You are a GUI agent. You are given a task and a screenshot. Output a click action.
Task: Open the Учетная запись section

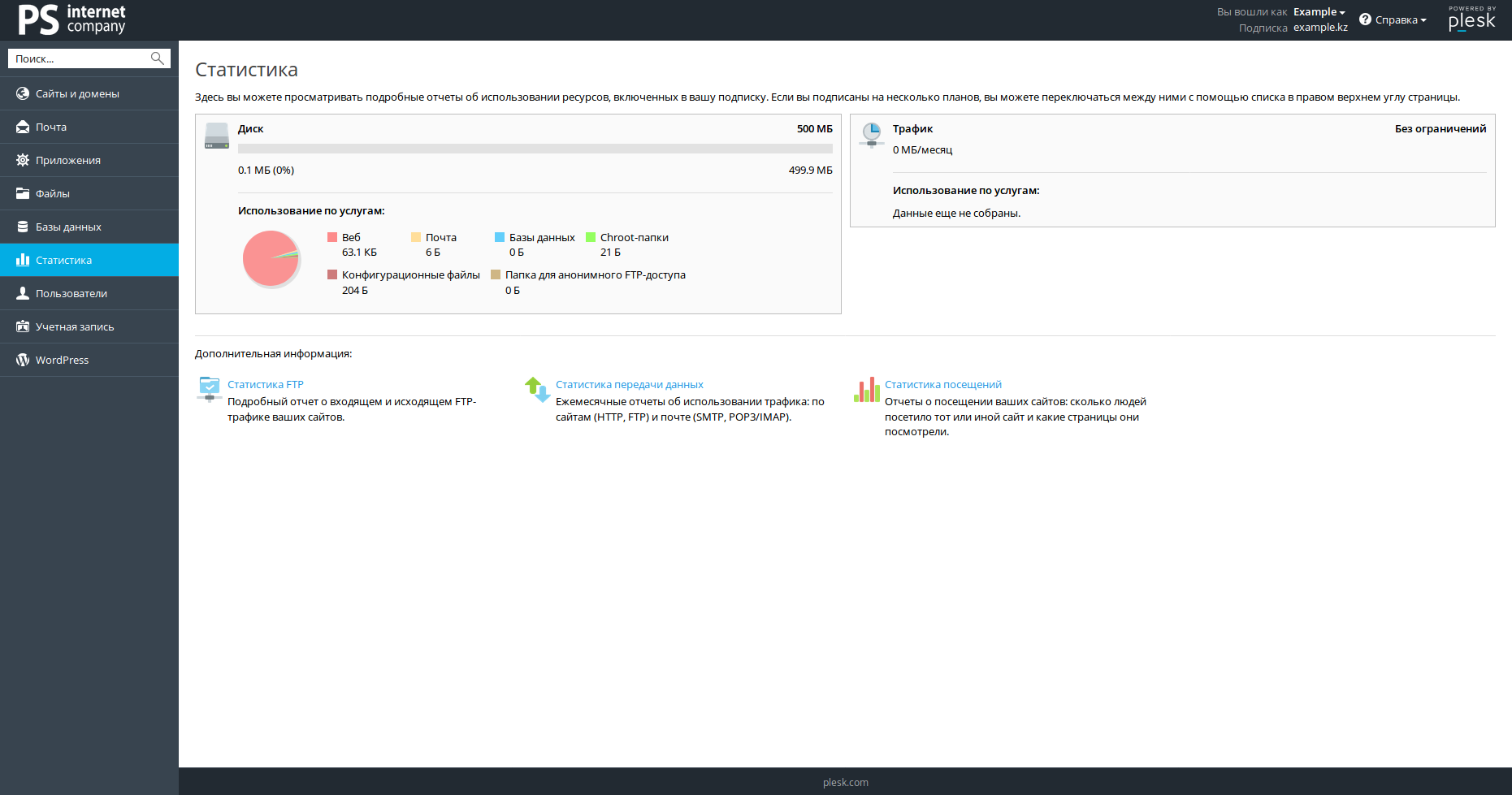(x=89, y=326)
